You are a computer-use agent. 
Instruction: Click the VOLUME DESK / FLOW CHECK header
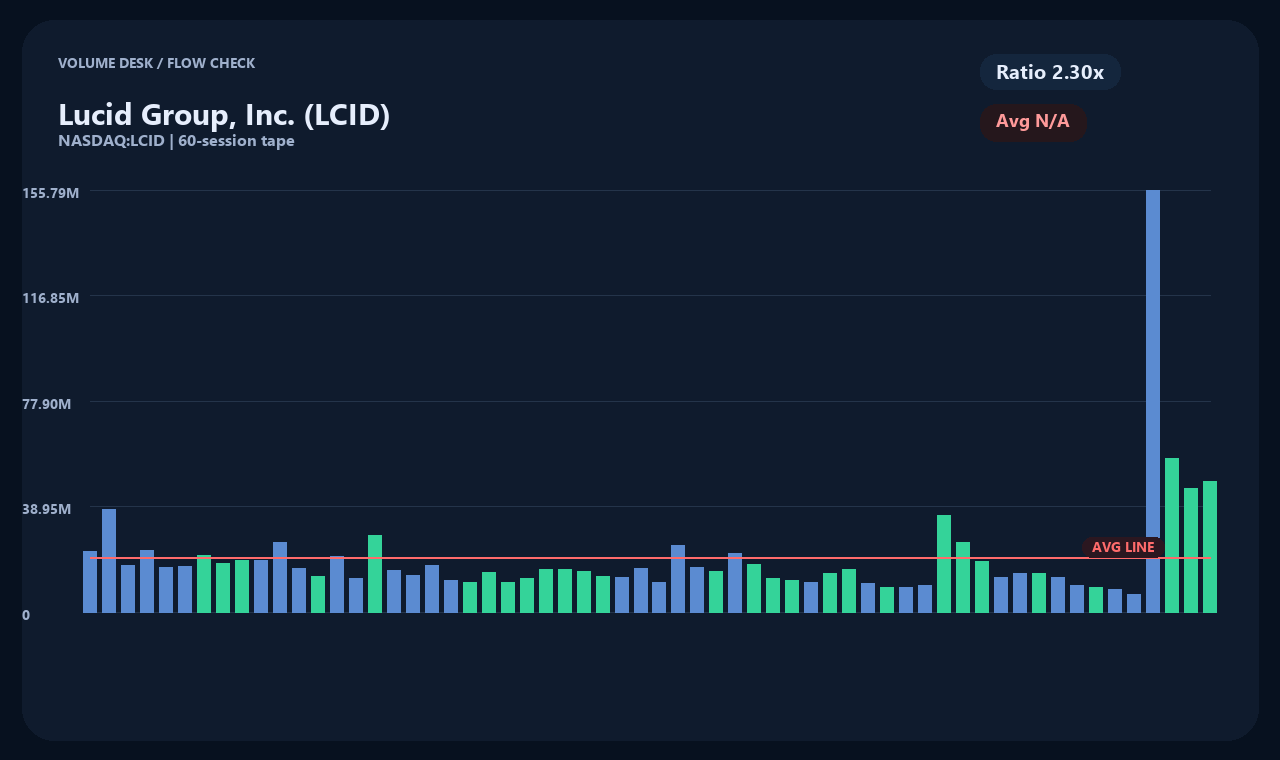tap(156, 63)
